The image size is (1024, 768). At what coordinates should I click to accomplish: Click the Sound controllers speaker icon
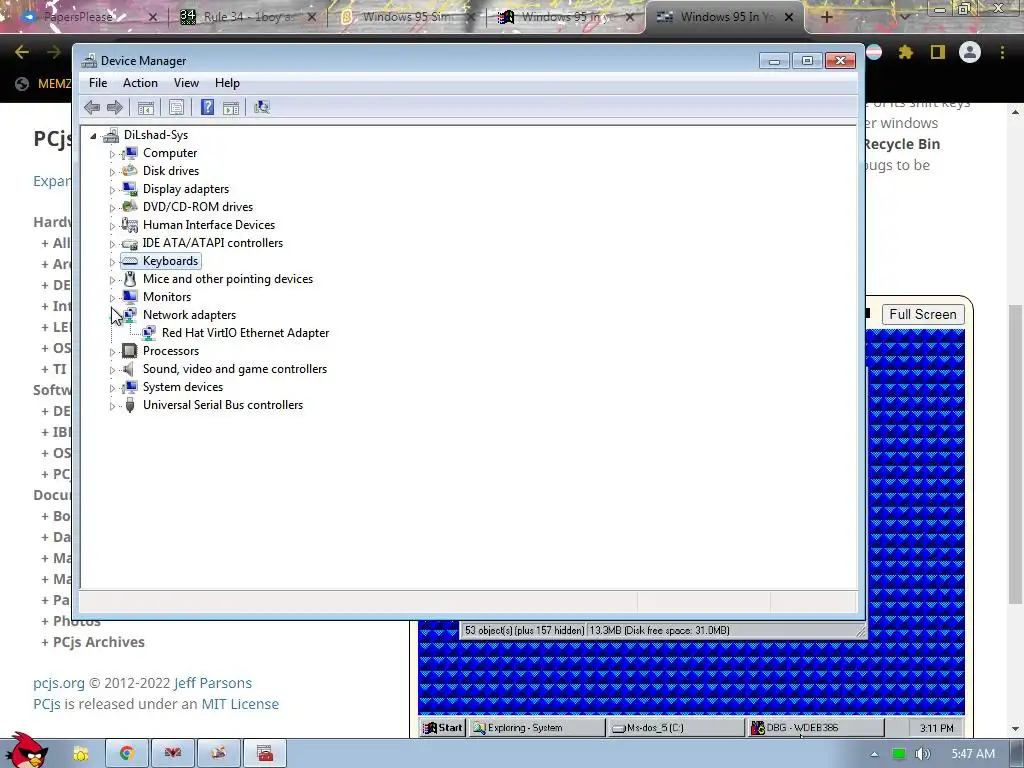(129, 369)
